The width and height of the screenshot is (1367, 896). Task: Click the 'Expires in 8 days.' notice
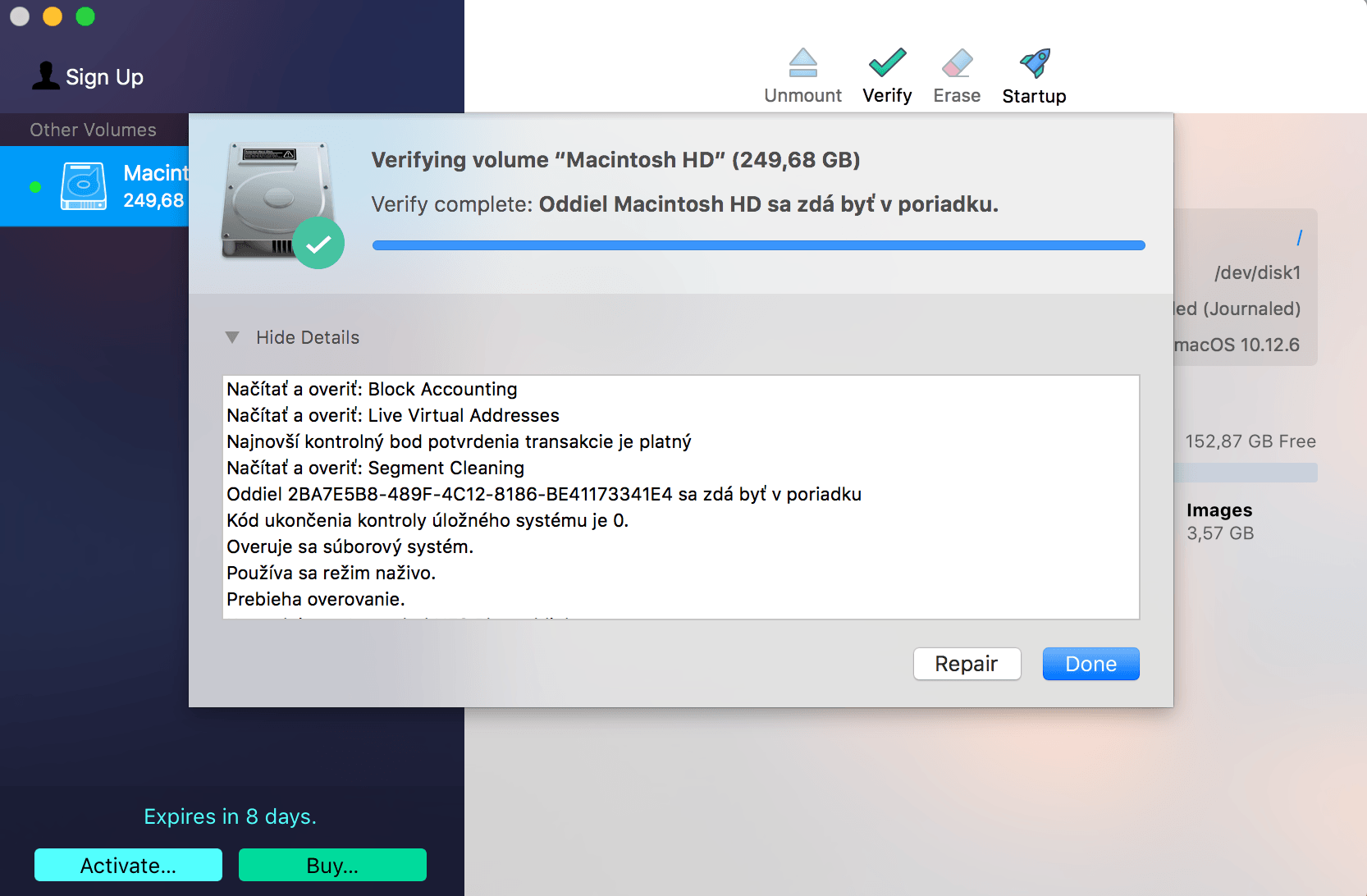tap(230, 816)
